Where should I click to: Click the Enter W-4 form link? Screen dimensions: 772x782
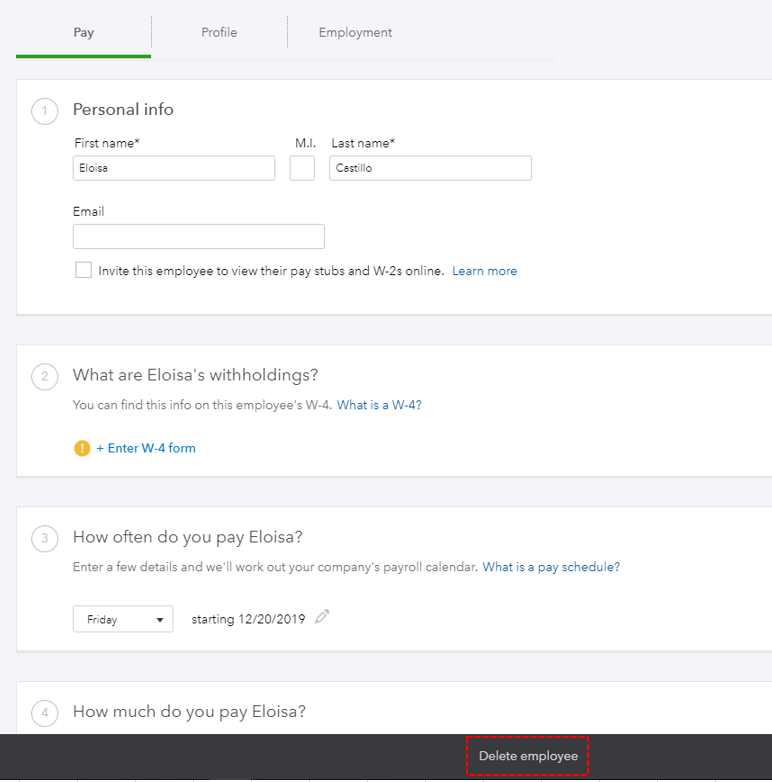(146, 448)
